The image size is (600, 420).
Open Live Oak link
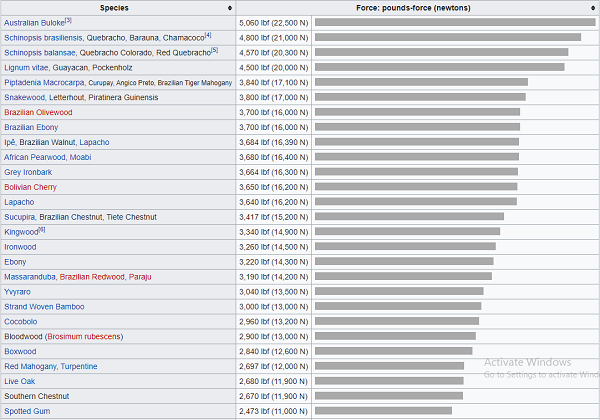point(20,381)
